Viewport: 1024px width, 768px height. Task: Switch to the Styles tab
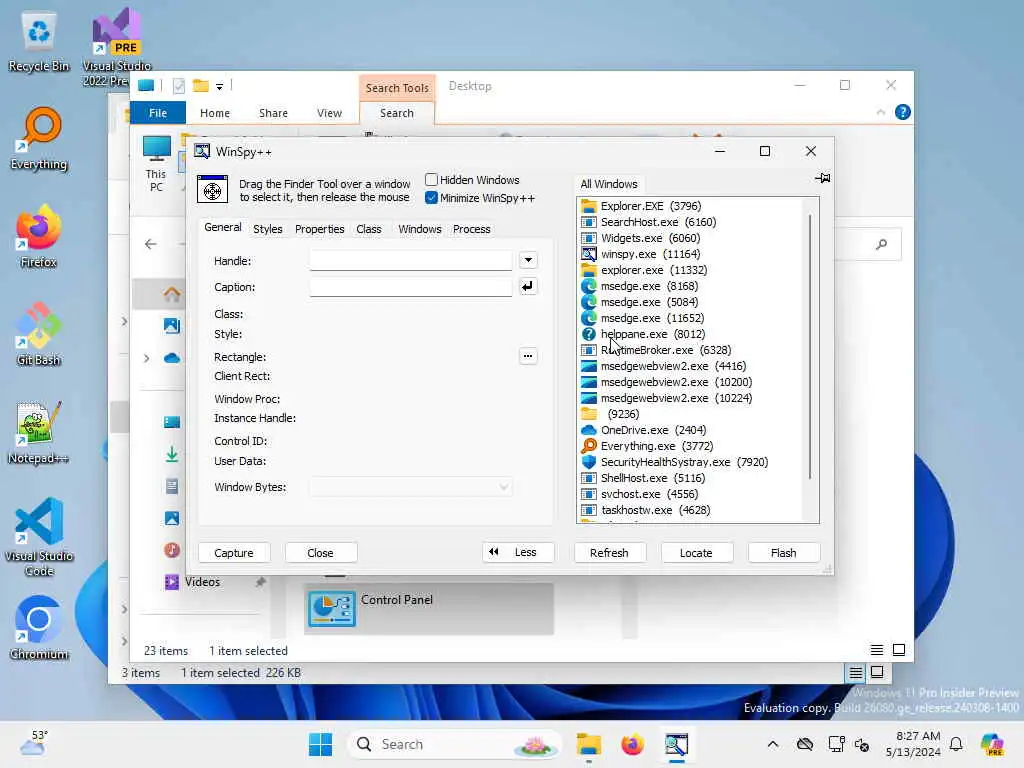coord(268,229)
